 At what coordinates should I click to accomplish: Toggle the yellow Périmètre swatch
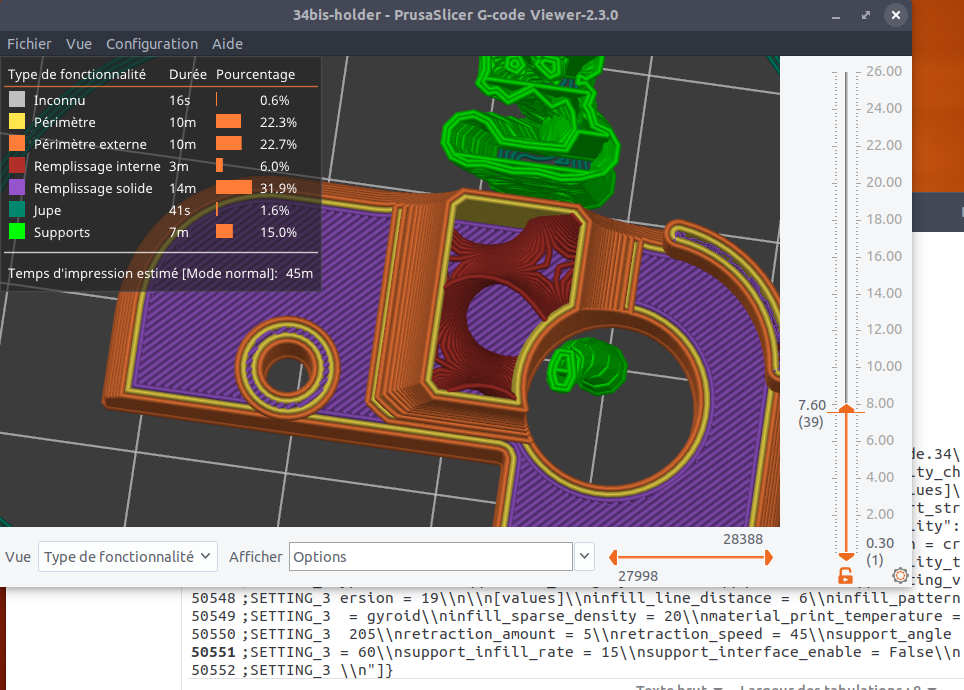coord(17,122)
